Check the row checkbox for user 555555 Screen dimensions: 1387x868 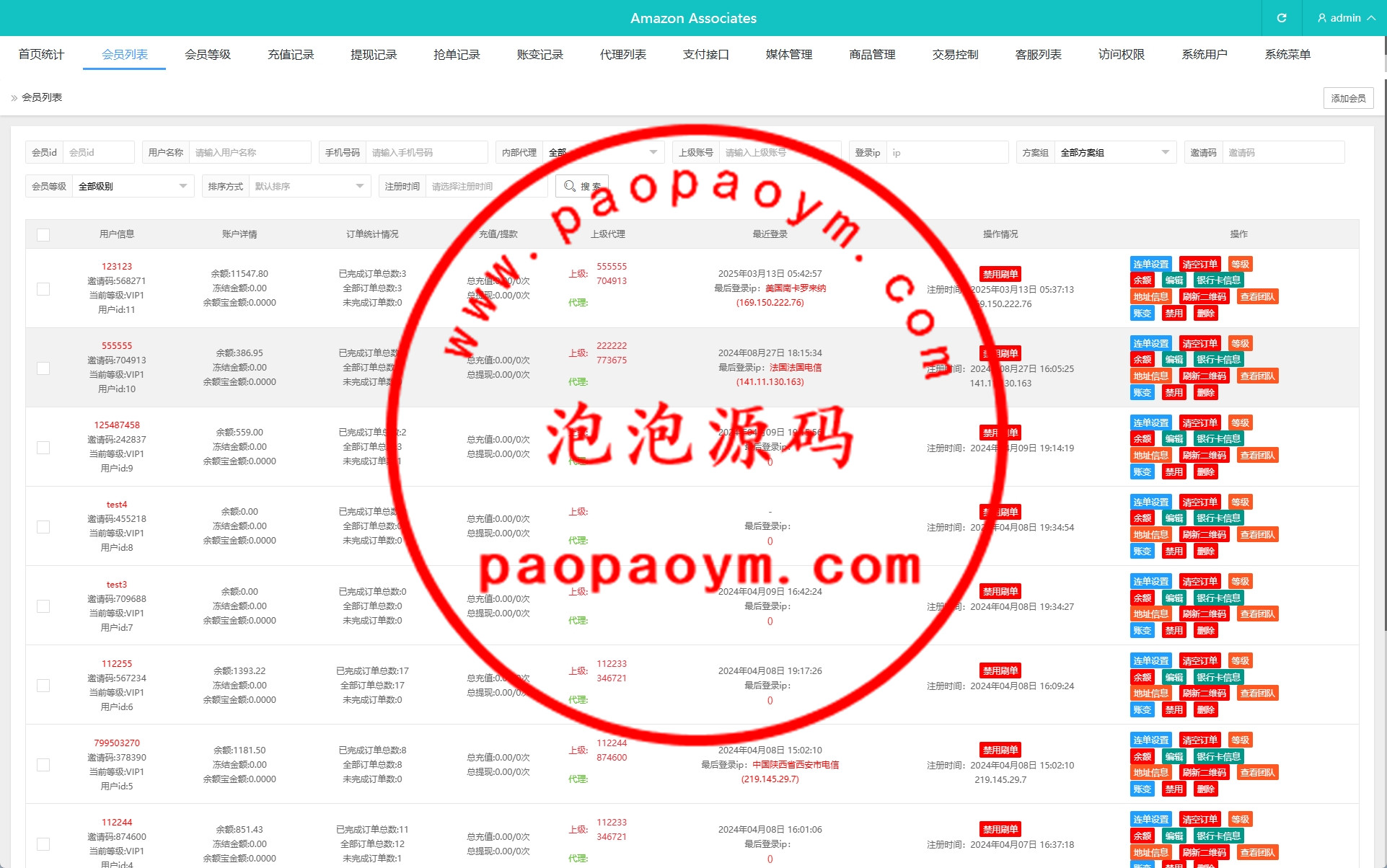tap(43, 368)
